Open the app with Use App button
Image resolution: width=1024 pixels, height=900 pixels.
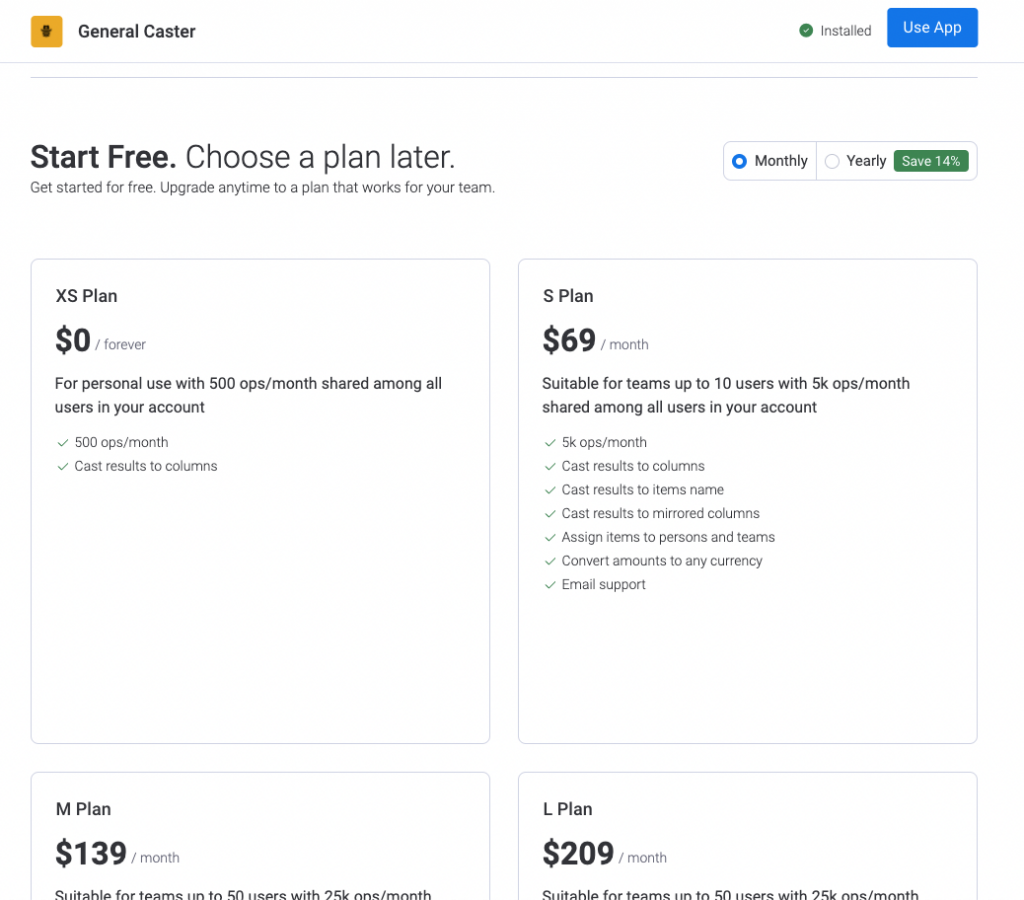point(932,27)
